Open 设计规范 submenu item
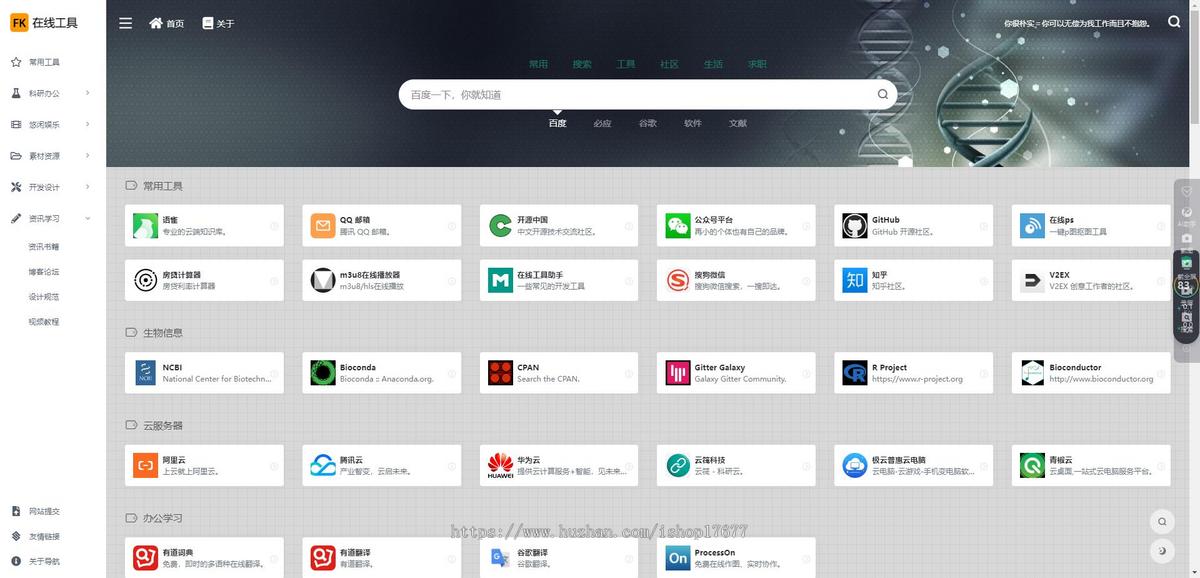Image resolution: width=1200 pixels, height=578 pixels. (44, 297)
